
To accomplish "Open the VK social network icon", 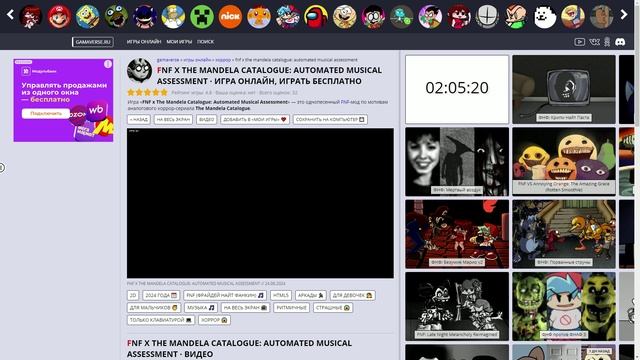I will [x=594, y=42].
